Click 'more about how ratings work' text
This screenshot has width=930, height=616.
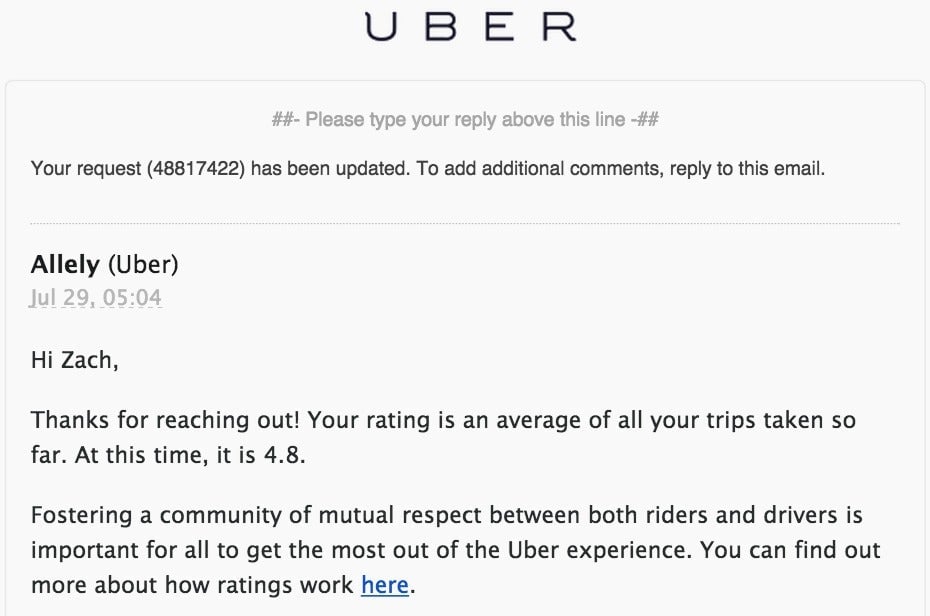(x=192, y=585)
